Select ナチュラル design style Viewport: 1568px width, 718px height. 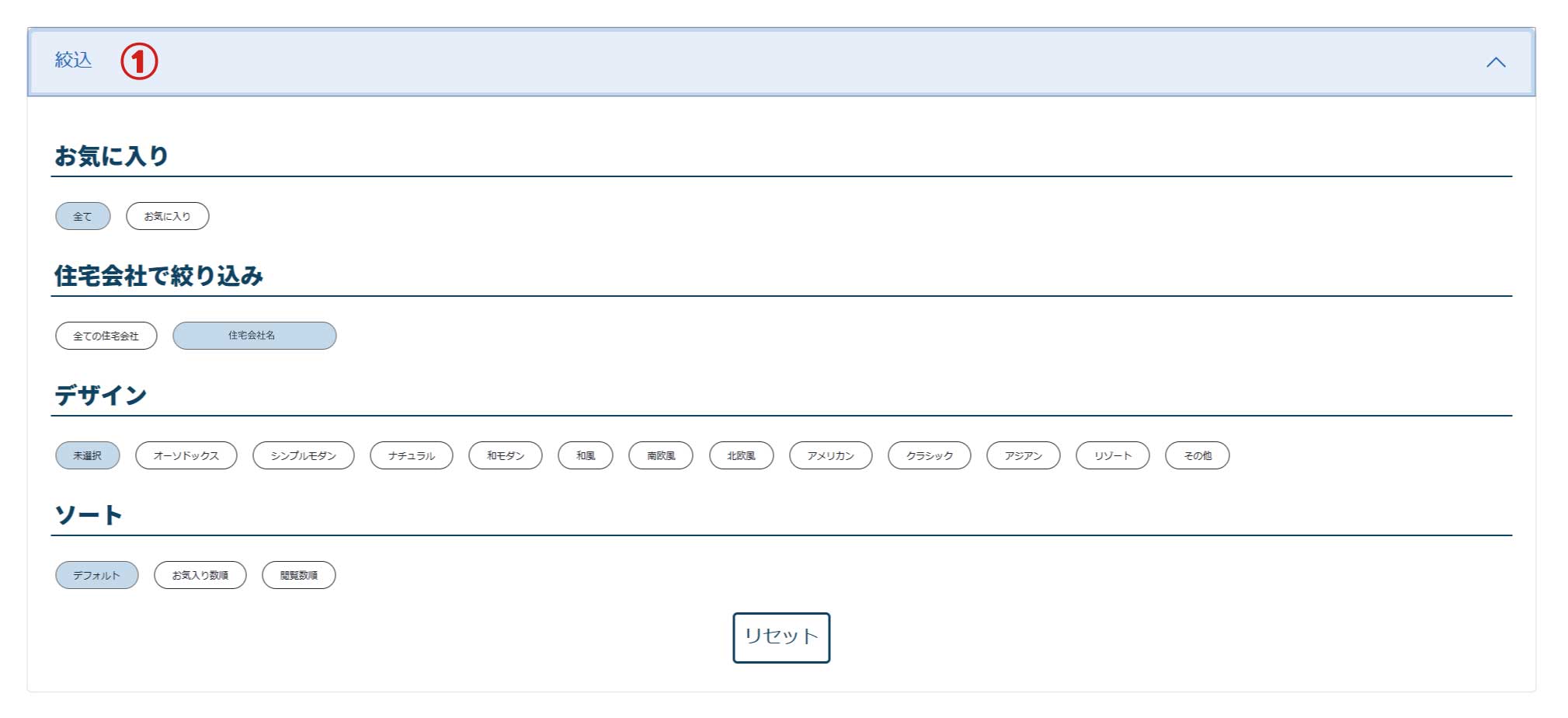click(411, 456)
